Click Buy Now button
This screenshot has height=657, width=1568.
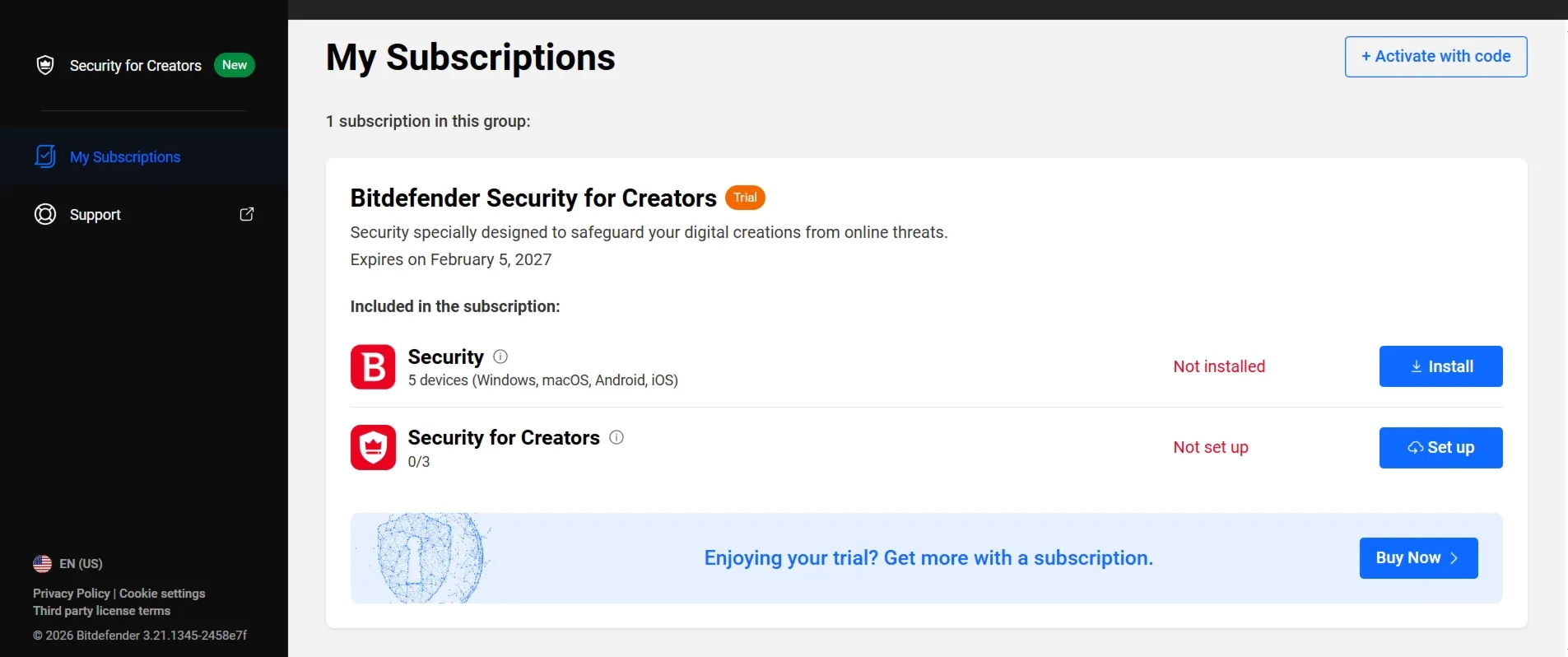coord(1418,558)
